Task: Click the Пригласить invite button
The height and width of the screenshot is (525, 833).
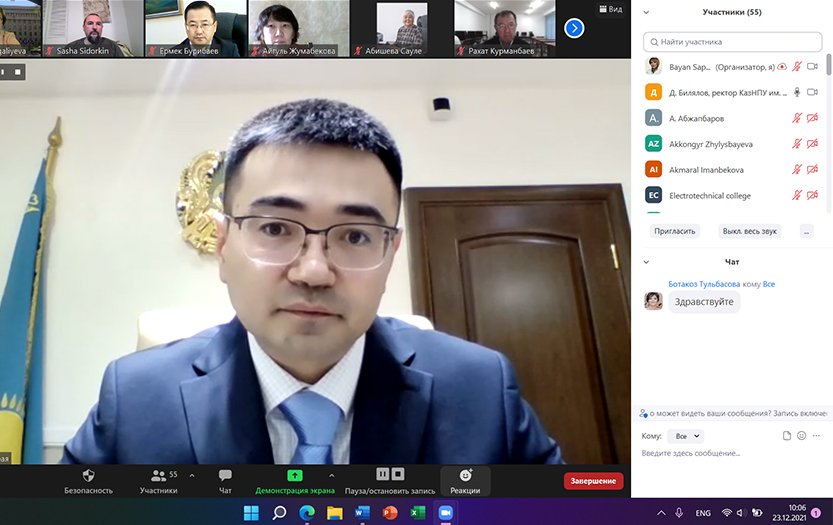Action: tap(674, 231)
